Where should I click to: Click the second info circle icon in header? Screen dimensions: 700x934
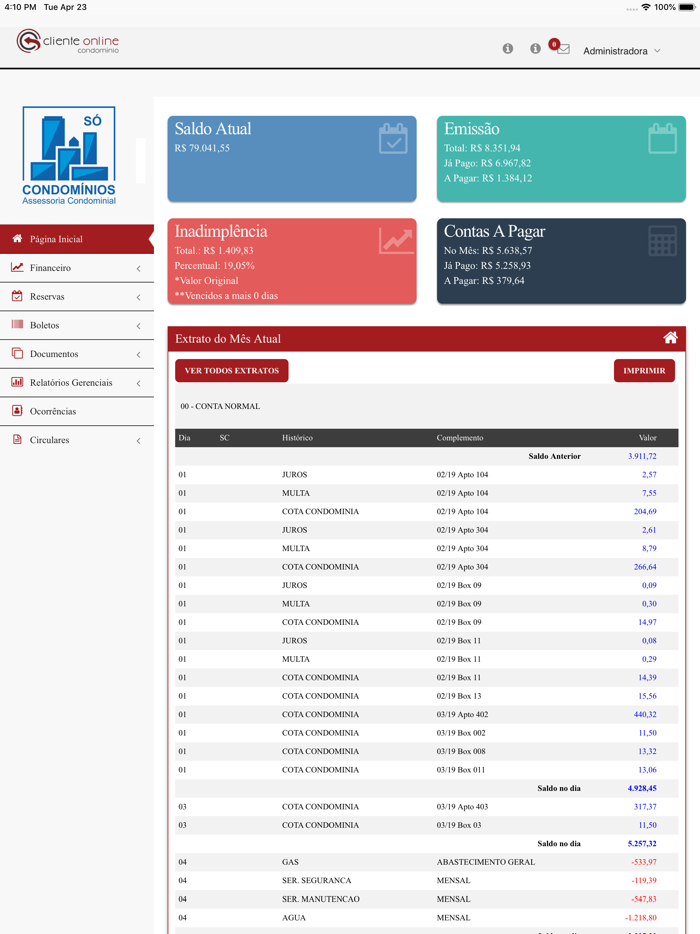coord(536,49)
